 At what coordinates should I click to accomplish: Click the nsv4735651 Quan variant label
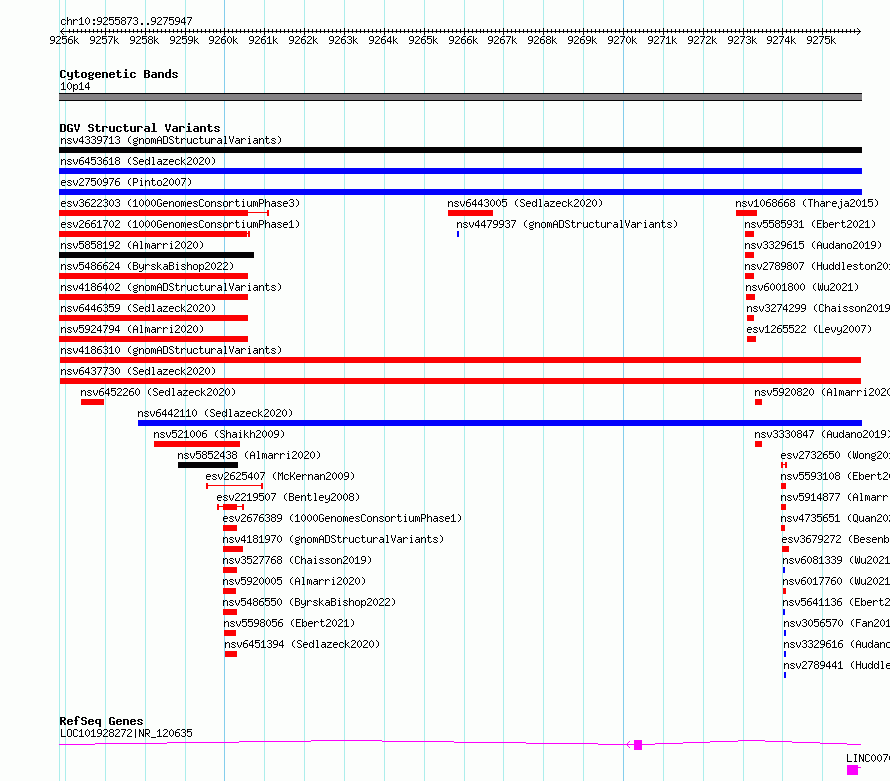point(835,518)
